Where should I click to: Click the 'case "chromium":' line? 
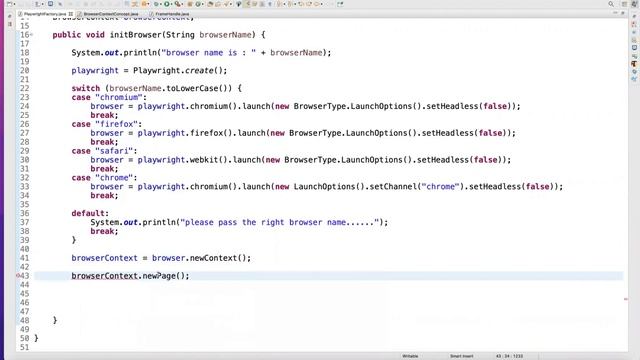pyautogui.click(x=109, y=97)
